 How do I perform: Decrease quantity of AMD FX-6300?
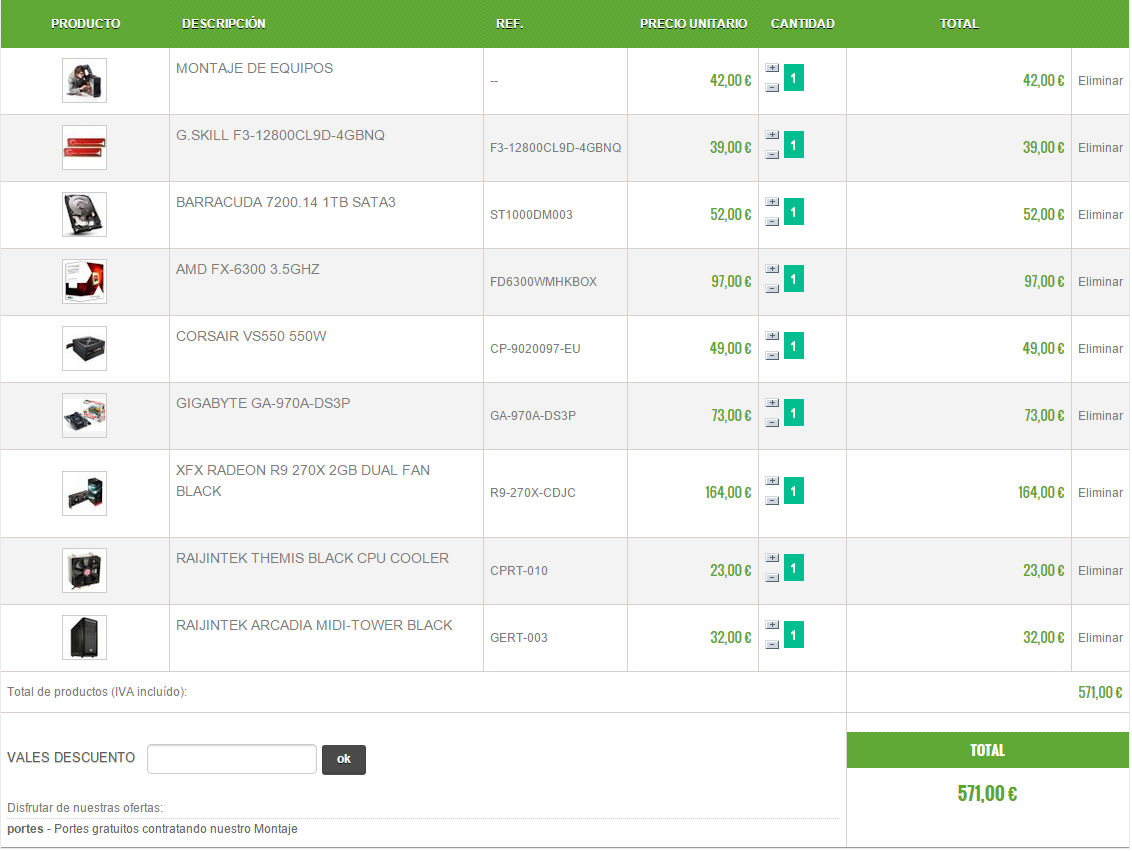[x=772, y=289]
